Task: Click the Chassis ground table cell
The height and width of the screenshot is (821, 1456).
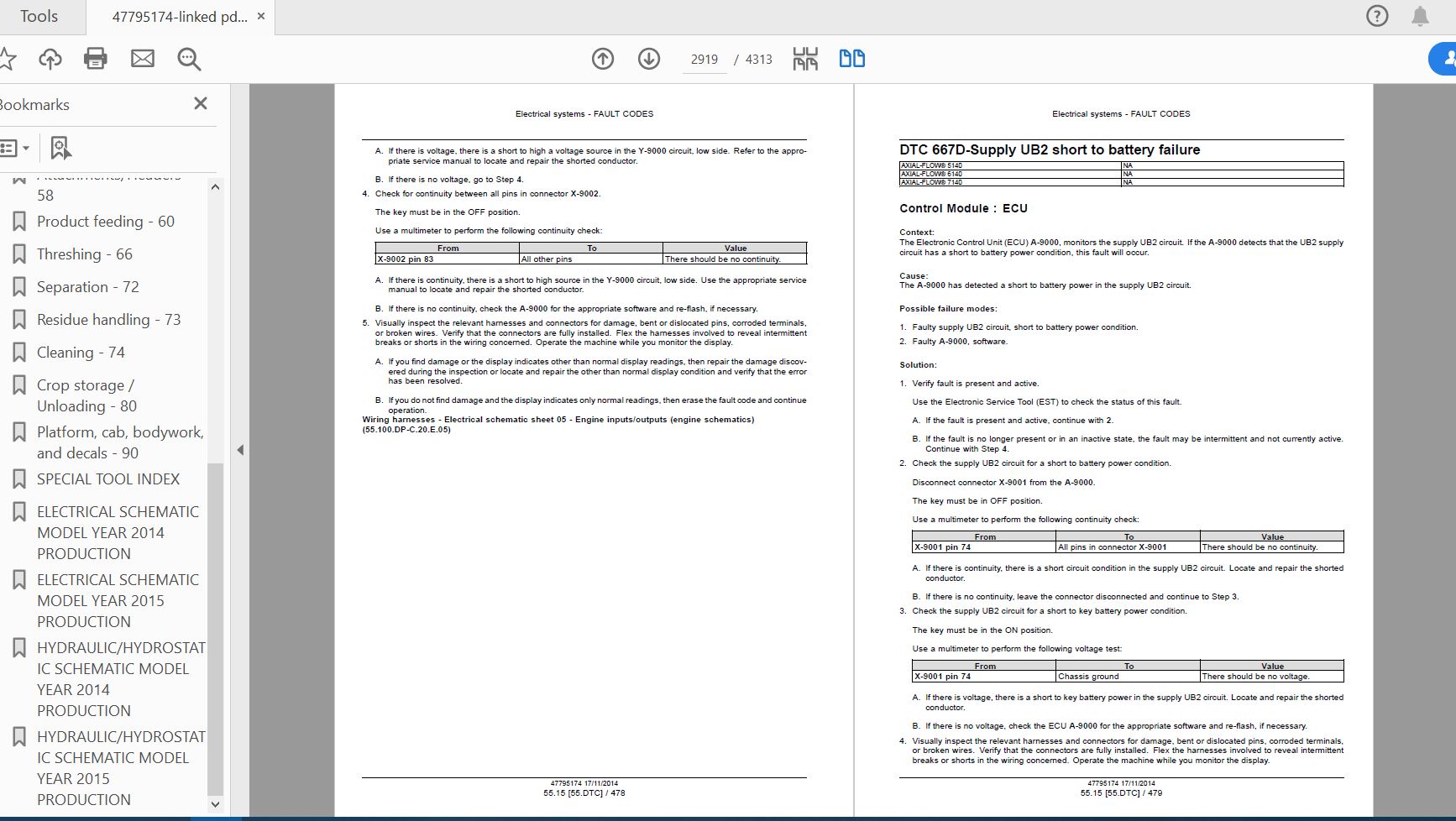Action: (1128, 677)
